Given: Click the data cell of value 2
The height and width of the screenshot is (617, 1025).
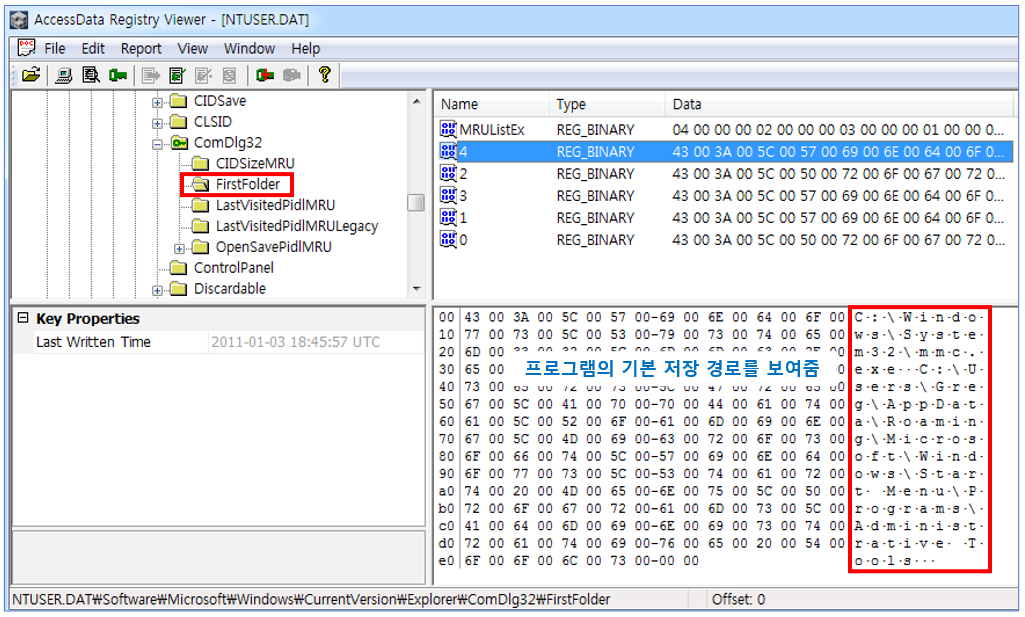Looking at the screenshot, I should coord(839,174).
